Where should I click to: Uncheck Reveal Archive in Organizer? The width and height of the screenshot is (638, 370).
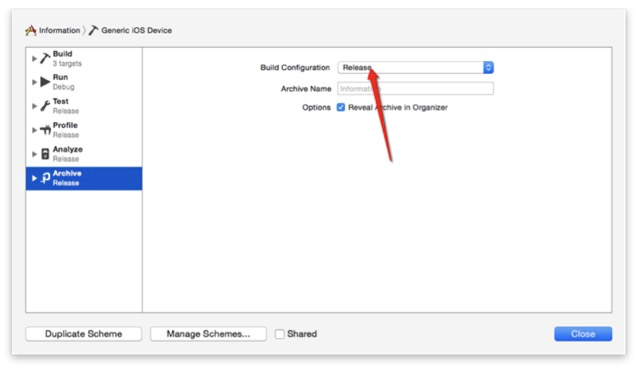(x=341, y=107)
